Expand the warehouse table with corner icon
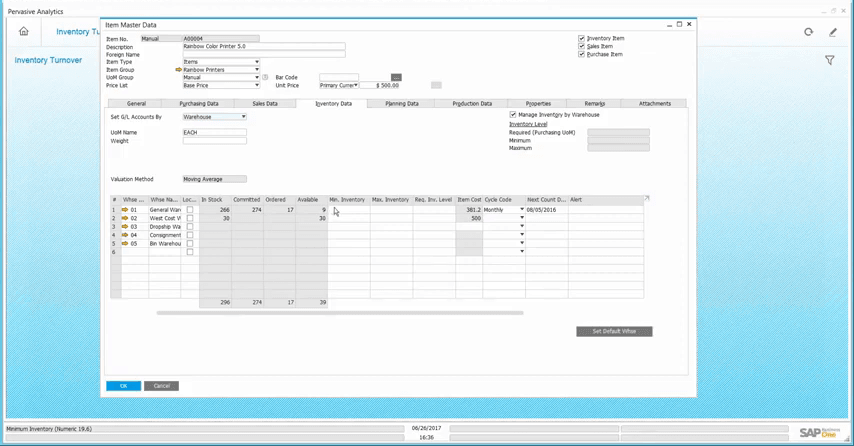Viewport: 854px width, 446px height. (646, 199)
